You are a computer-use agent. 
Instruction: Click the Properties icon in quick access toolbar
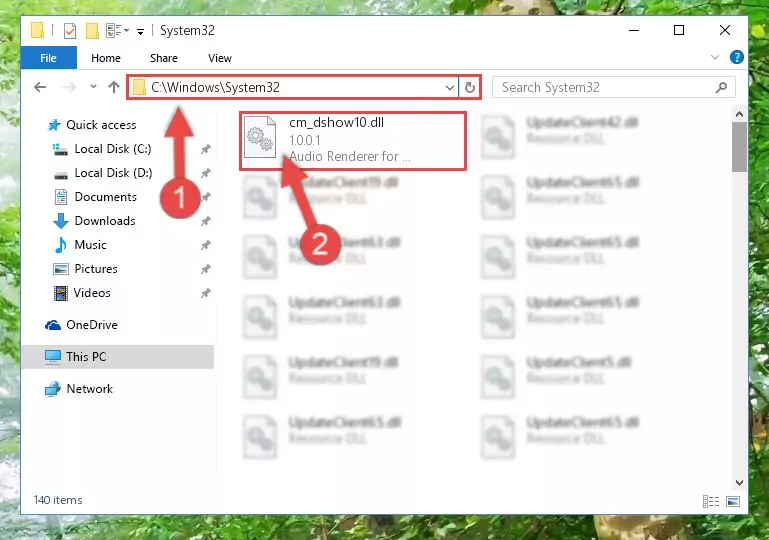[x=70, y=31]
